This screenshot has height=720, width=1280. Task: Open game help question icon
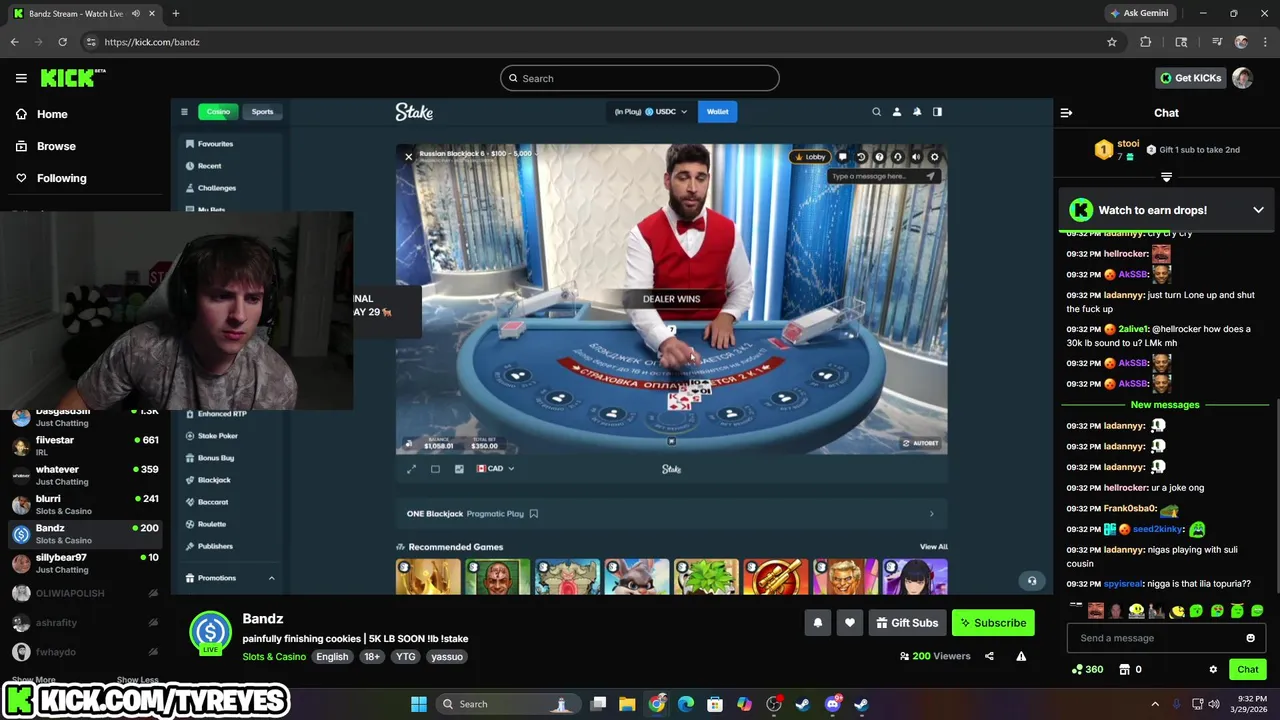point(879,157)
